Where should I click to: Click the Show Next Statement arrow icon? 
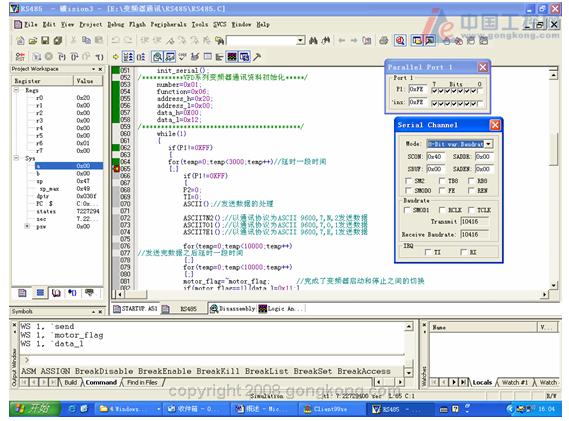(115, 57)
